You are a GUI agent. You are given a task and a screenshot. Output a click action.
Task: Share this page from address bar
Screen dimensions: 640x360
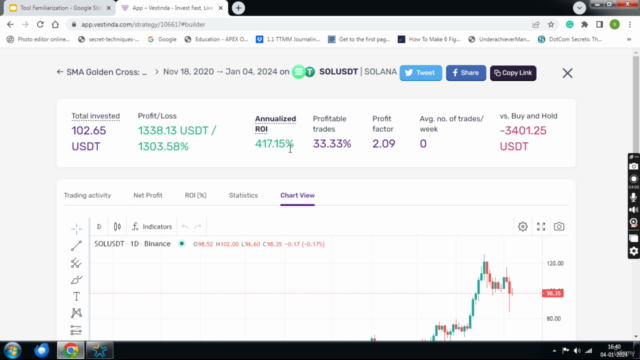click(x=536, y=24)
